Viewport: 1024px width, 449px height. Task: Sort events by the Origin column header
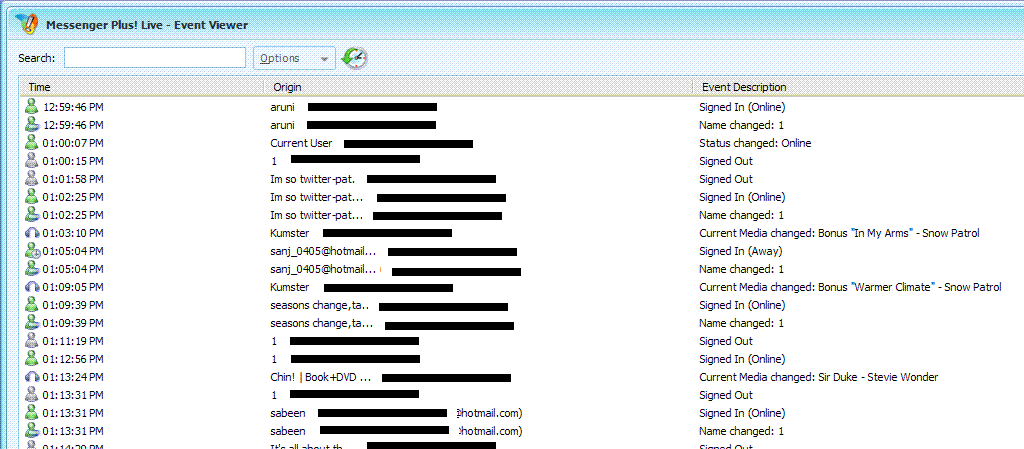(x=476, y=87)
